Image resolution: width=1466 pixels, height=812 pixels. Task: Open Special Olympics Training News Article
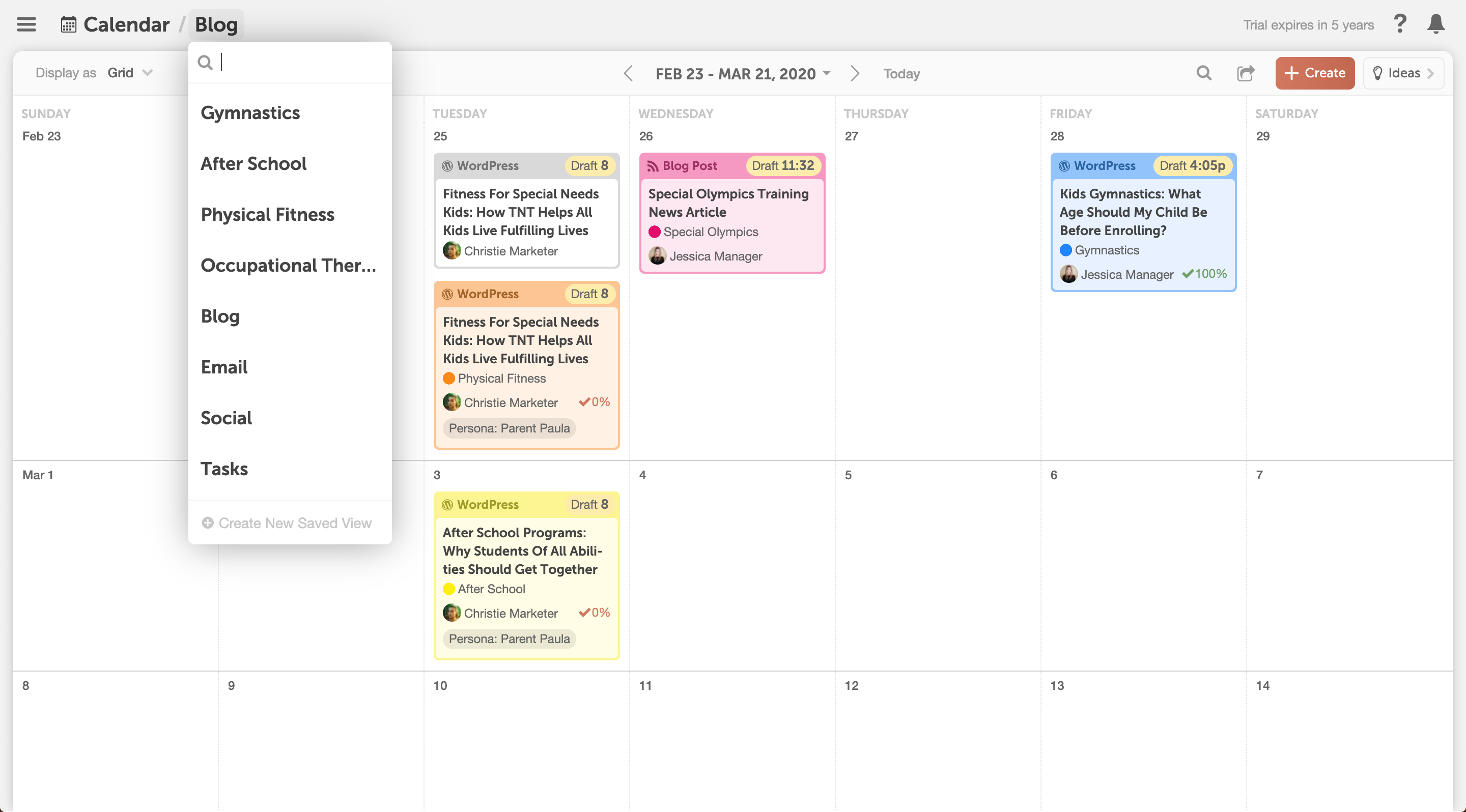728,203
